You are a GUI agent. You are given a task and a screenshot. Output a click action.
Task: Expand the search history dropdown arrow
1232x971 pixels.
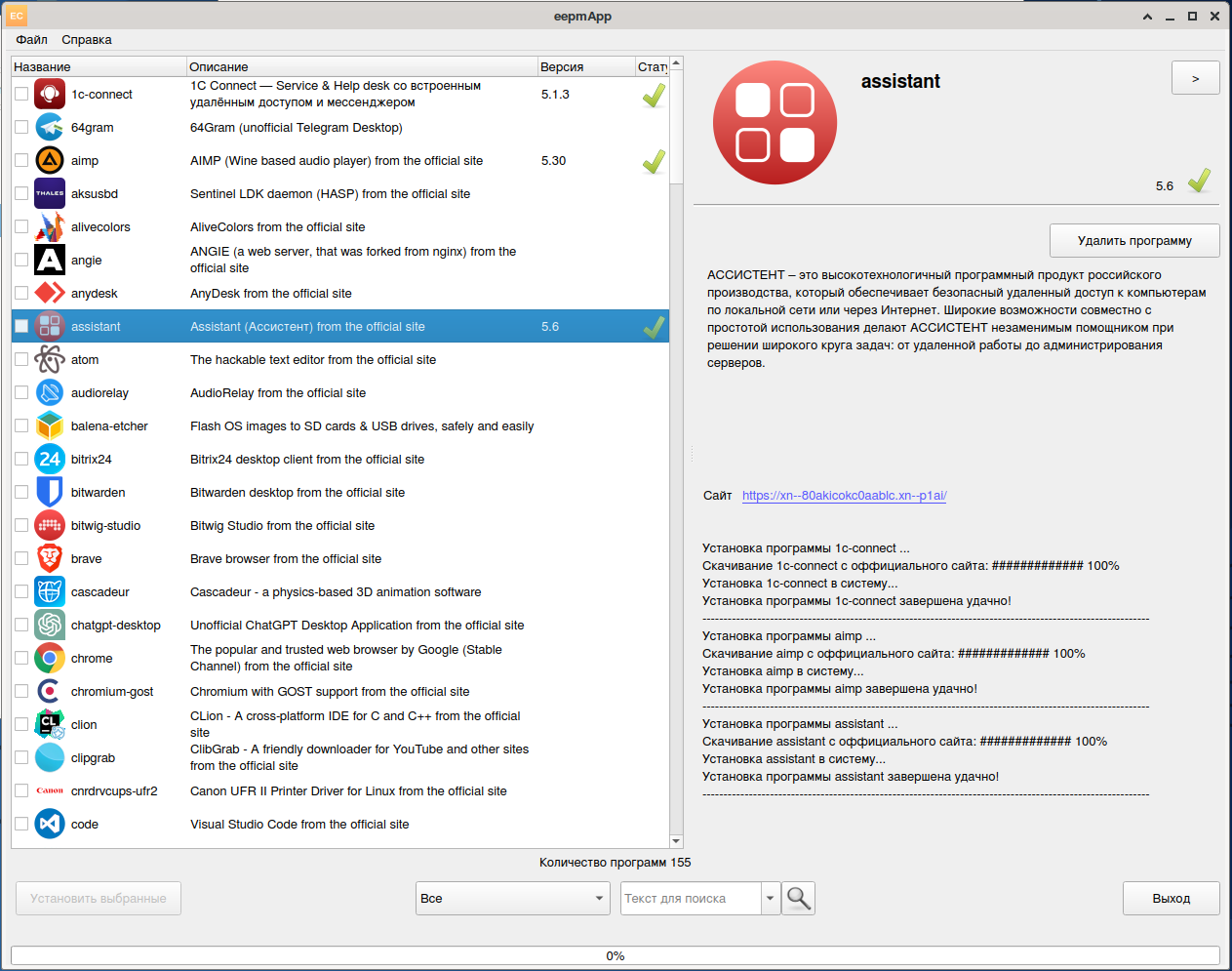[771, 898]
